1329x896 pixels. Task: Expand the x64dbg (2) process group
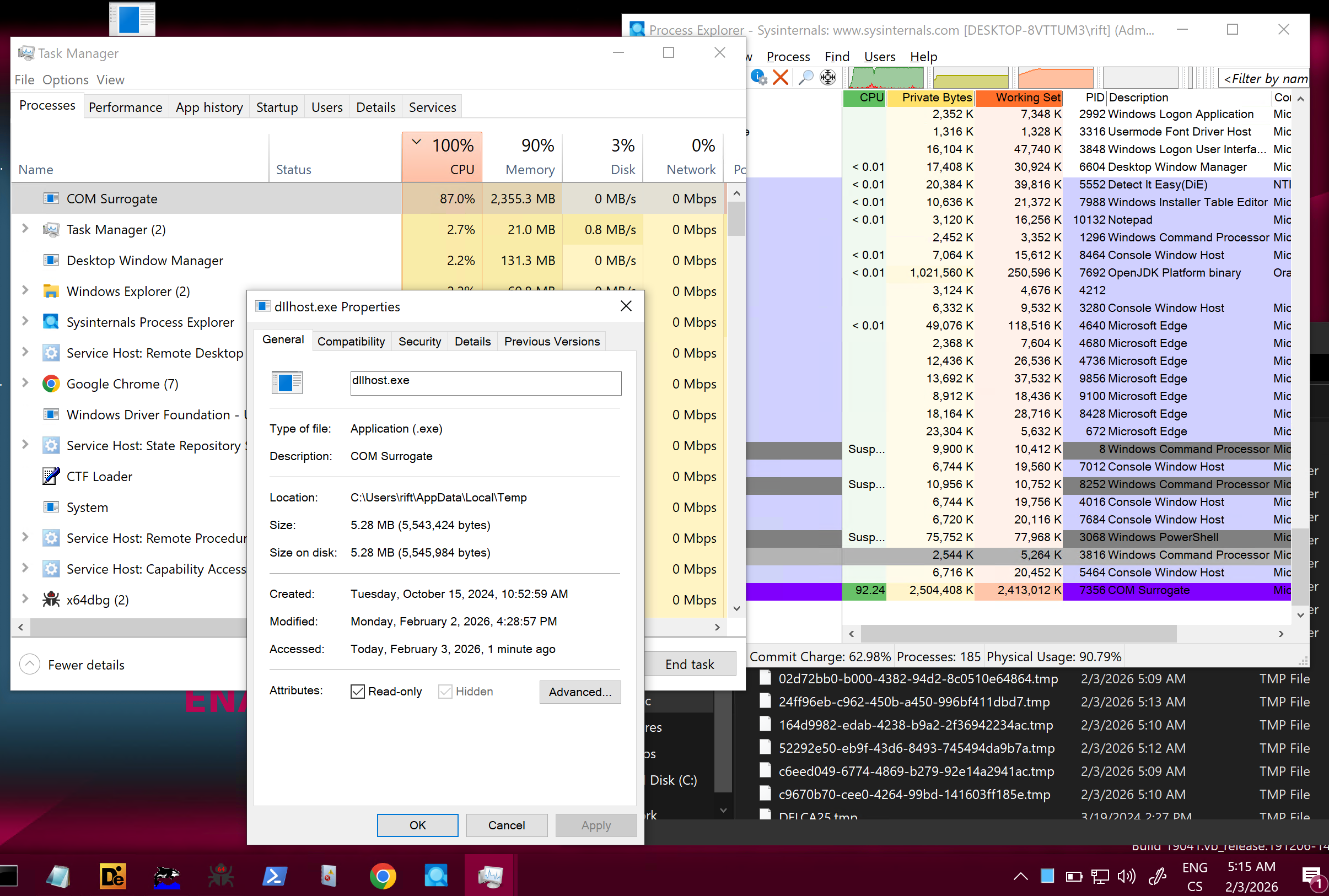[x=25, y=599]
